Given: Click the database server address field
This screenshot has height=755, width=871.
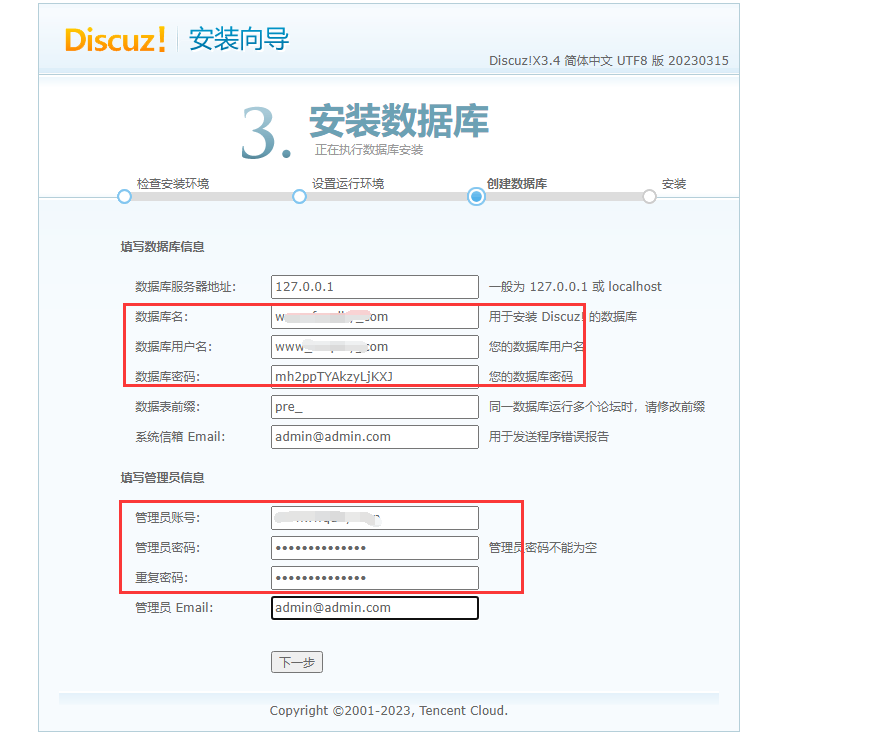Looking at the screenshot, I should (374, 287).
